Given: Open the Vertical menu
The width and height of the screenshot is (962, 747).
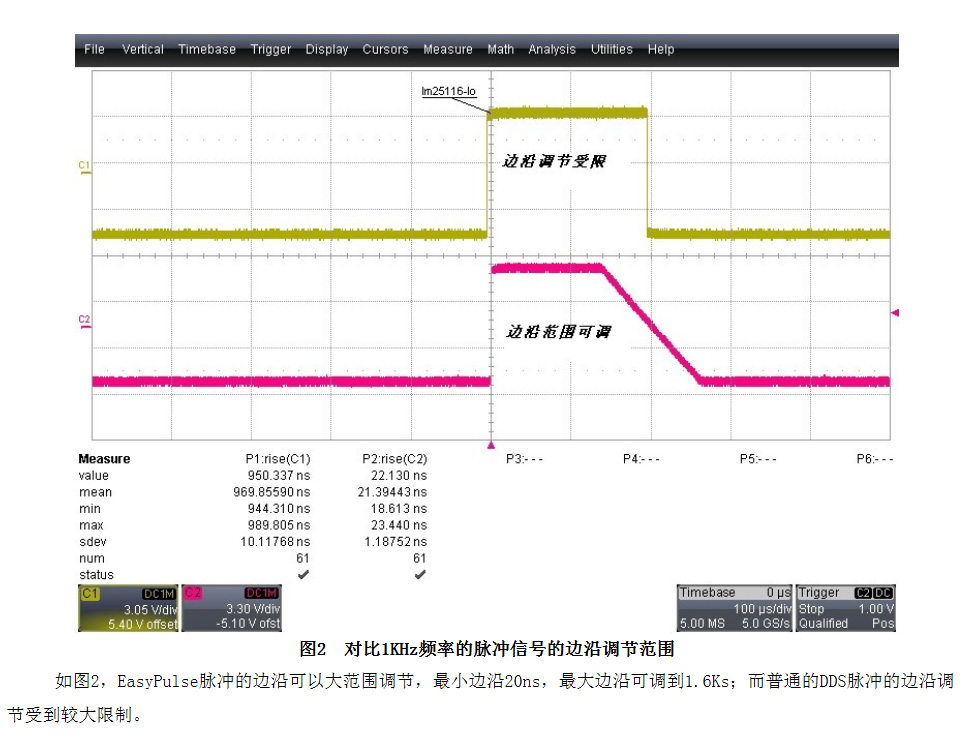Looking at the screenshot, I should coord(142,49).
